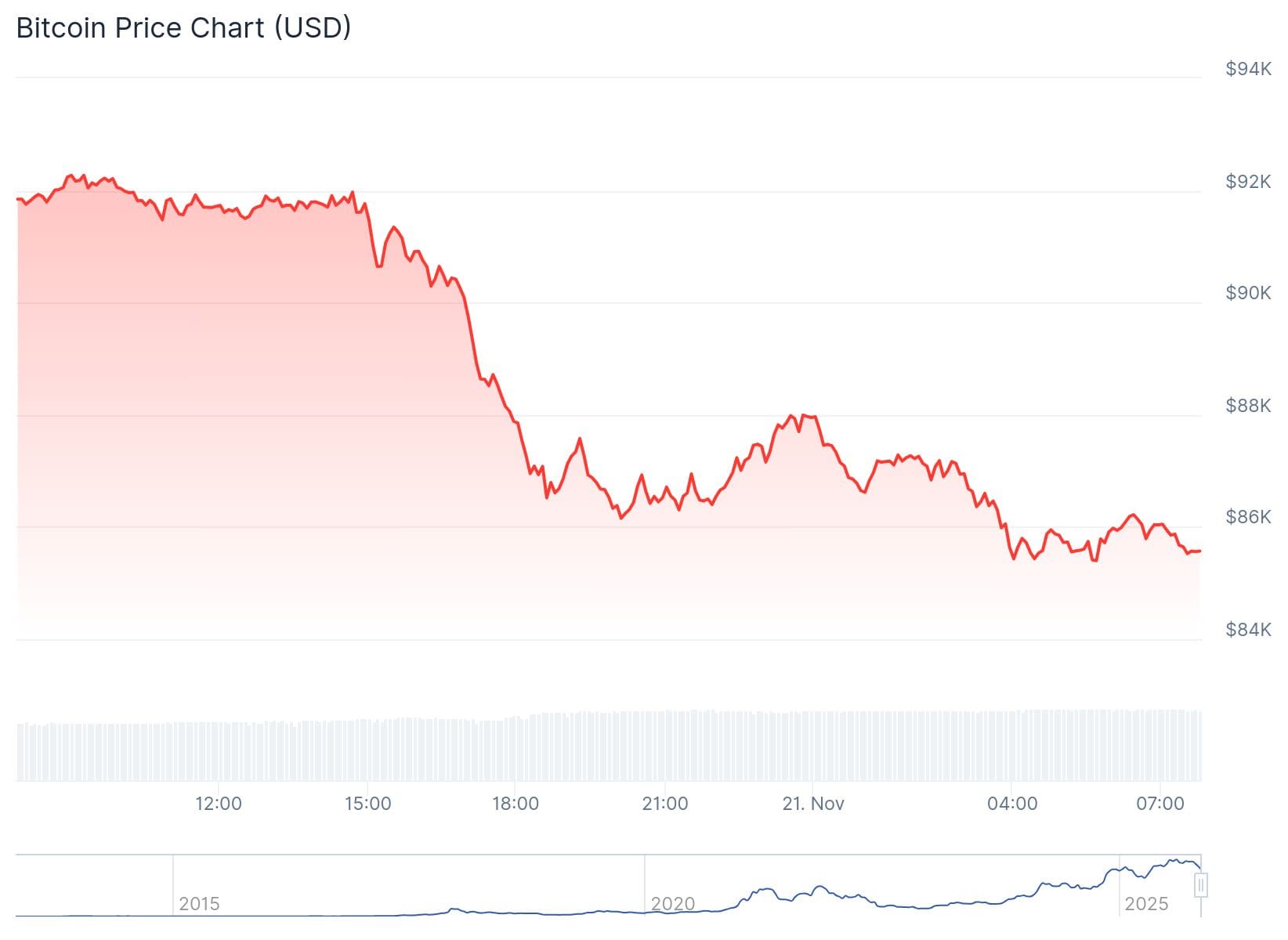Click the "21. Nov" date label
1288x940 pixels.
(x=813, y=804)
